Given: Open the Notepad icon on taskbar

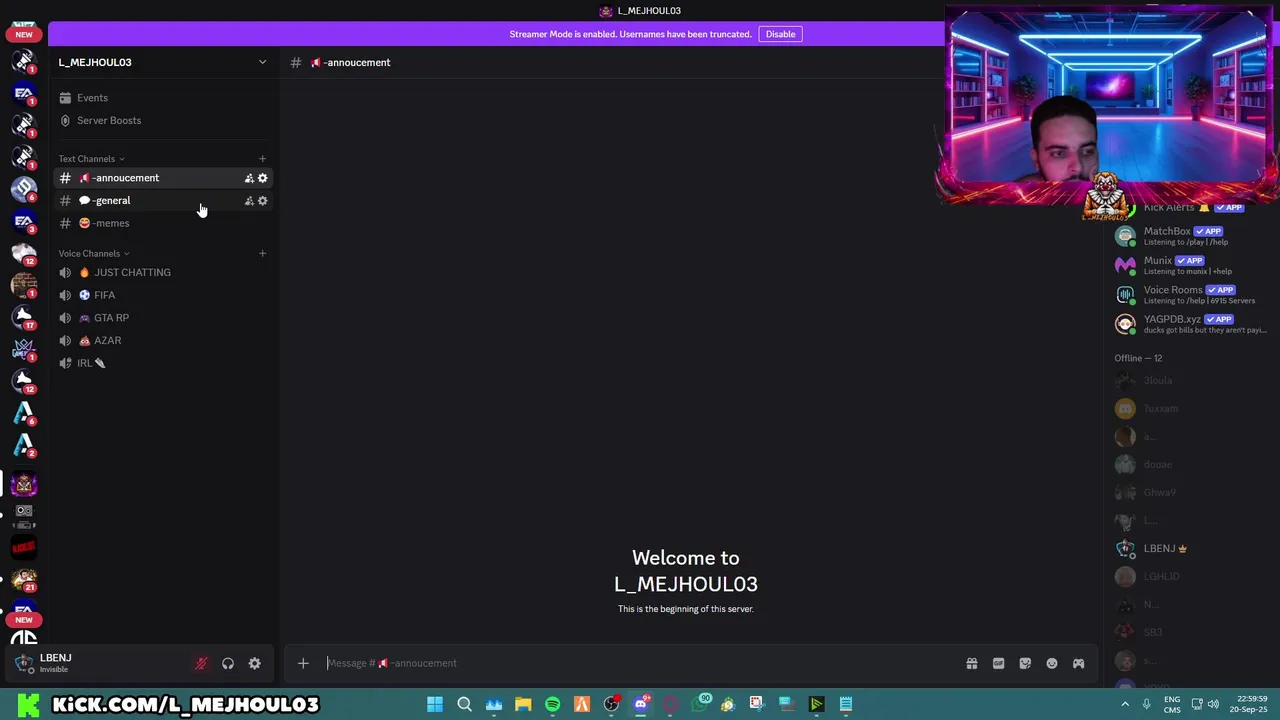Looking at the screenshot, I should point(846,704).
